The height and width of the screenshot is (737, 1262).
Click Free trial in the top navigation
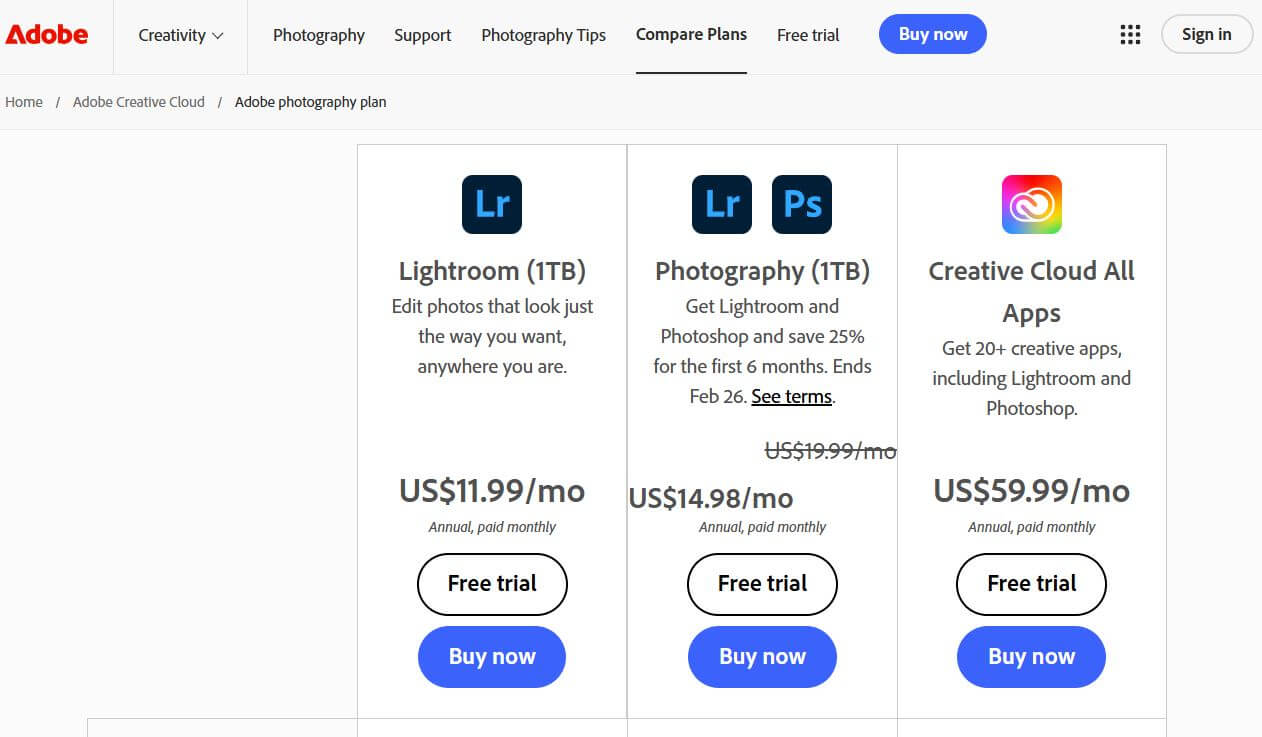807,35
